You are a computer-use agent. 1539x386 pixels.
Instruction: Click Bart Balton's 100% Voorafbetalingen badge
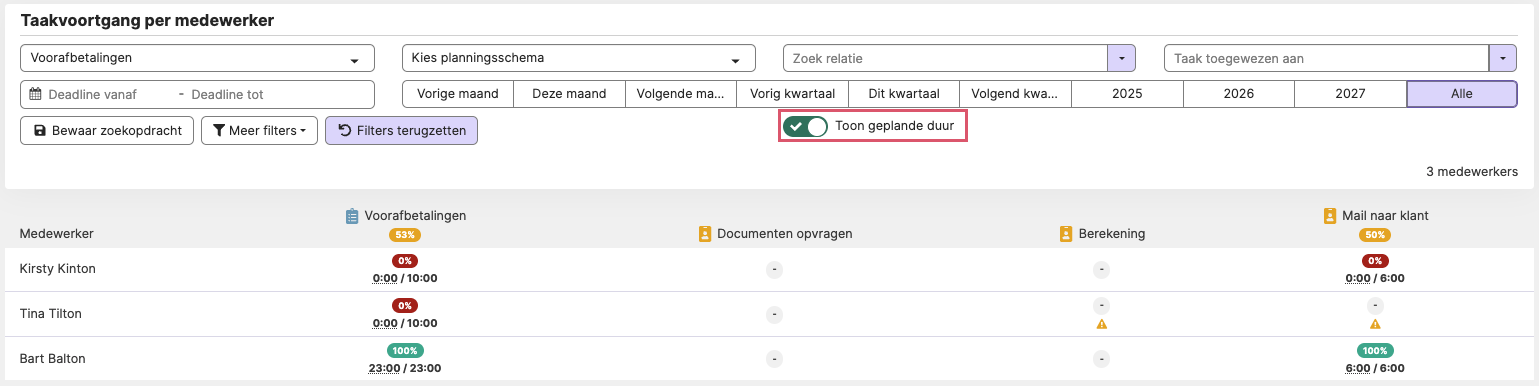405,351
